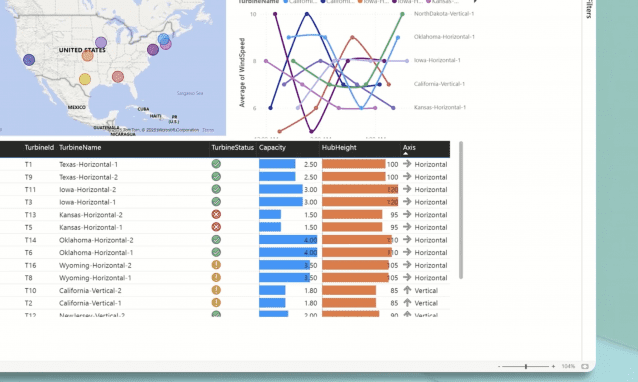Click the green check status icon for Texas-Horizontal-1
Screen dimensions: 638x382
pos(216,164)
